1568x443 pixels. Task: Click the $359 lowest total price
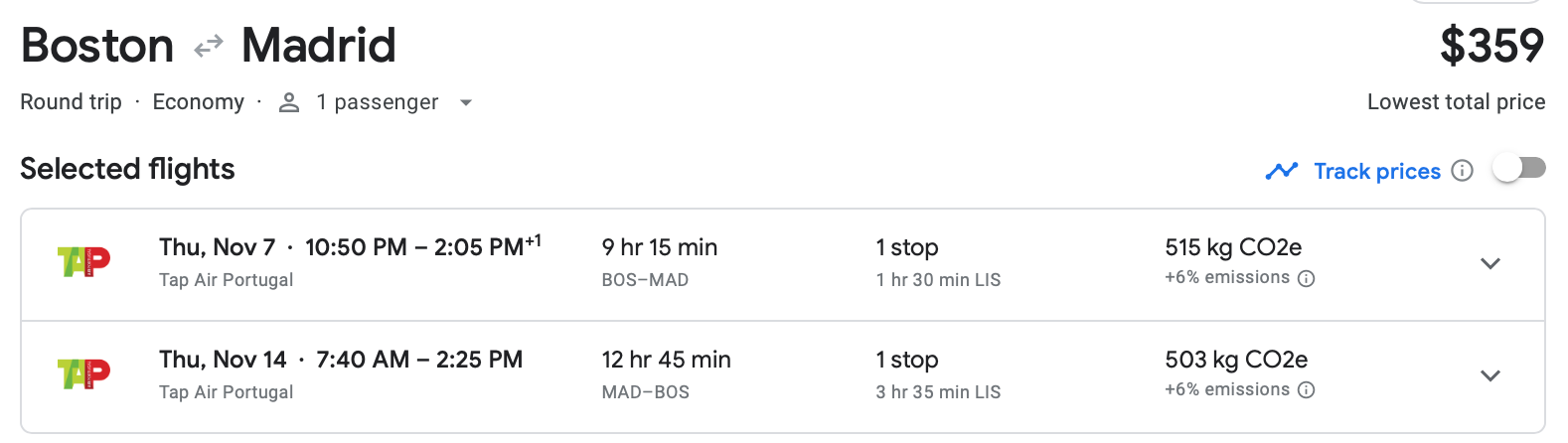pos(1491,46)
